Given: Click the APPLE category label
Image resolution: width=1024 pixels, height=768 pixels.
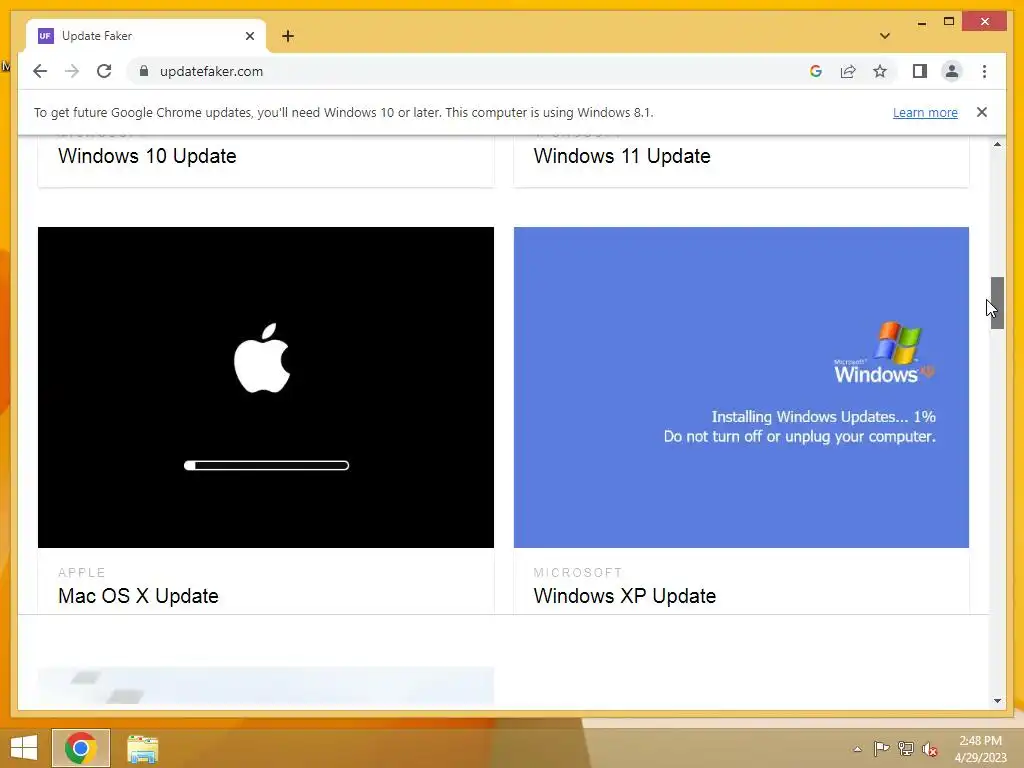Looking at the screenshot, I should 82,572.
